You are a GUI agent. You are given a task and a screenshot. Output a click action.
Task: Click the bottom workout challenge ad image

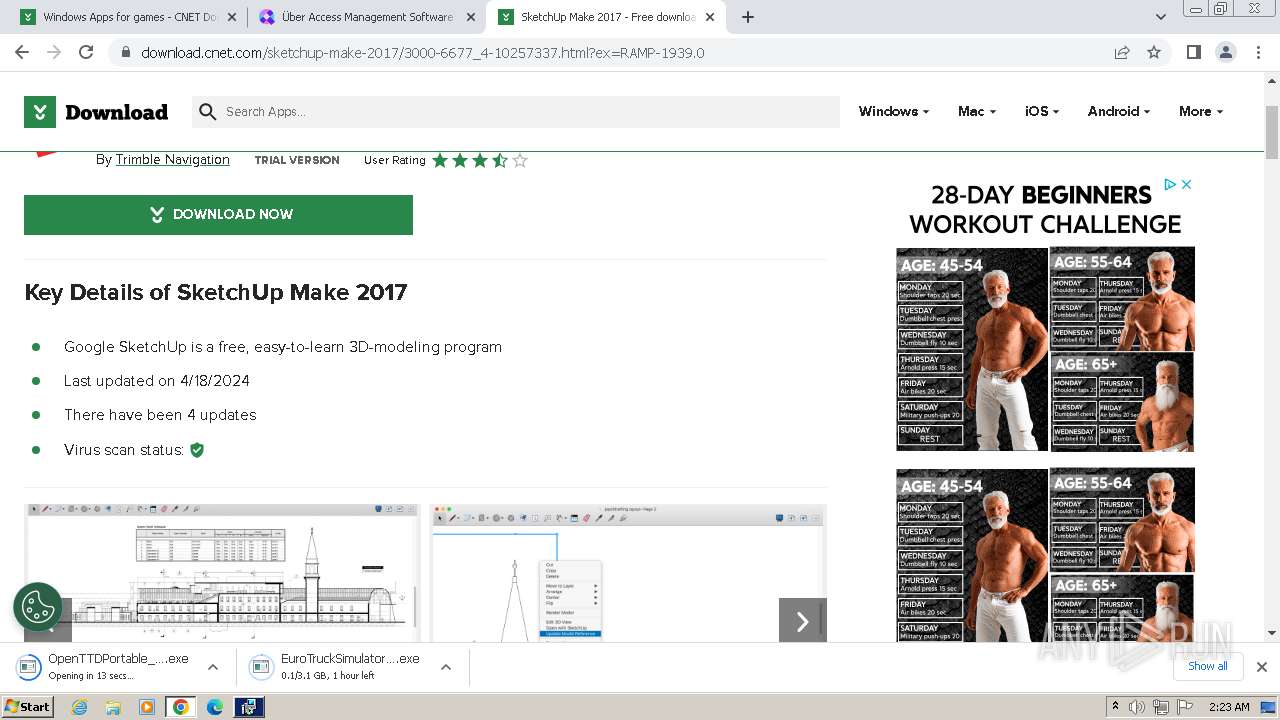[x=1045, y=555]
